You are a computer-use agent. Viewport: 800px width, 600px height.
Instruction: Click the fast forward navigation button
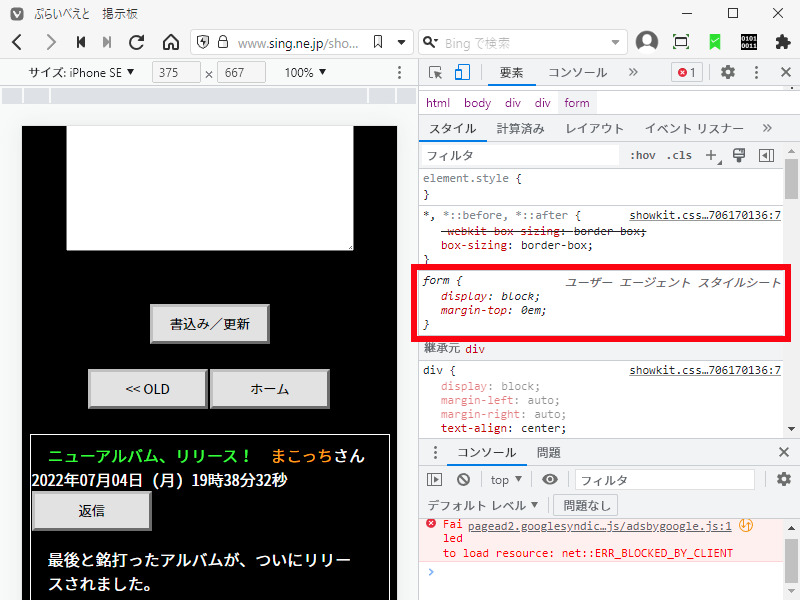point(107,42)
